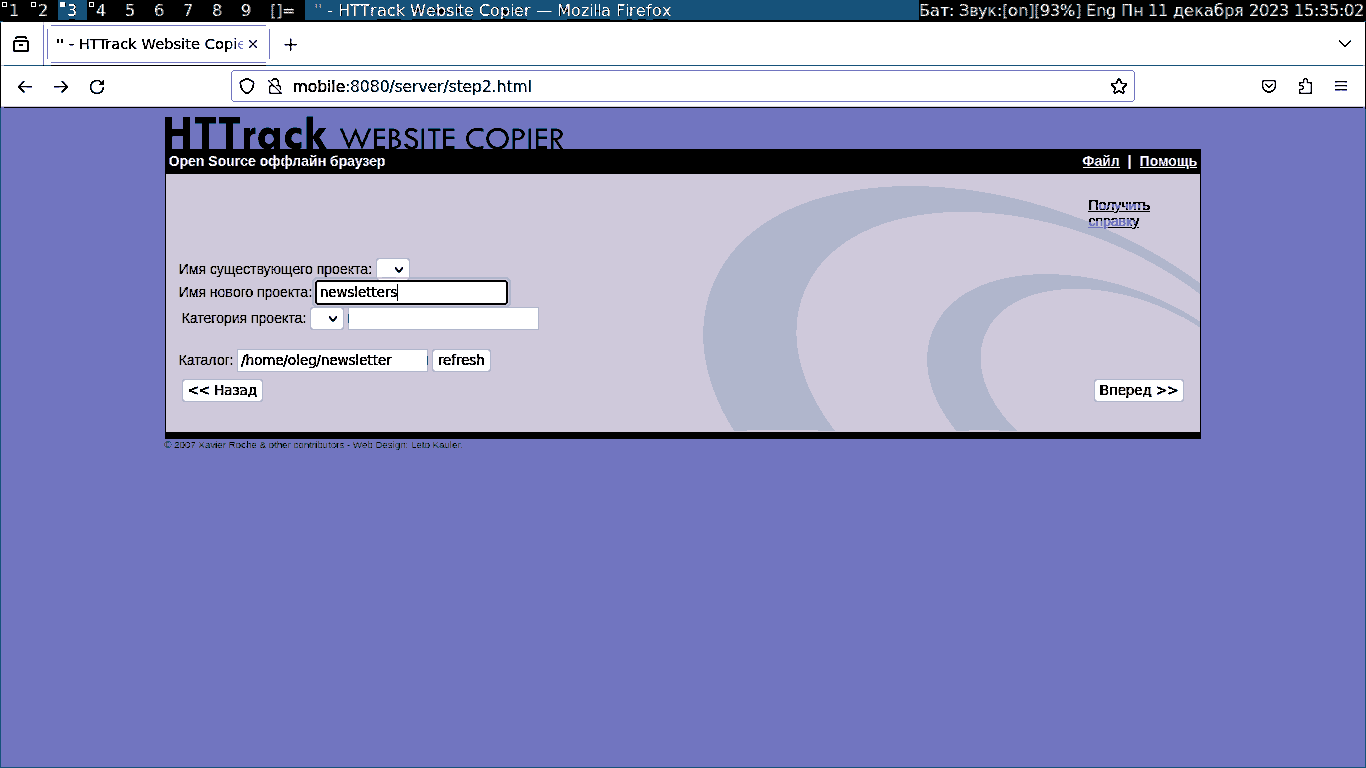Click the refresh button next to catalog
The width and height of the screenshot is (1366, 768).
[x=461, y=360]
